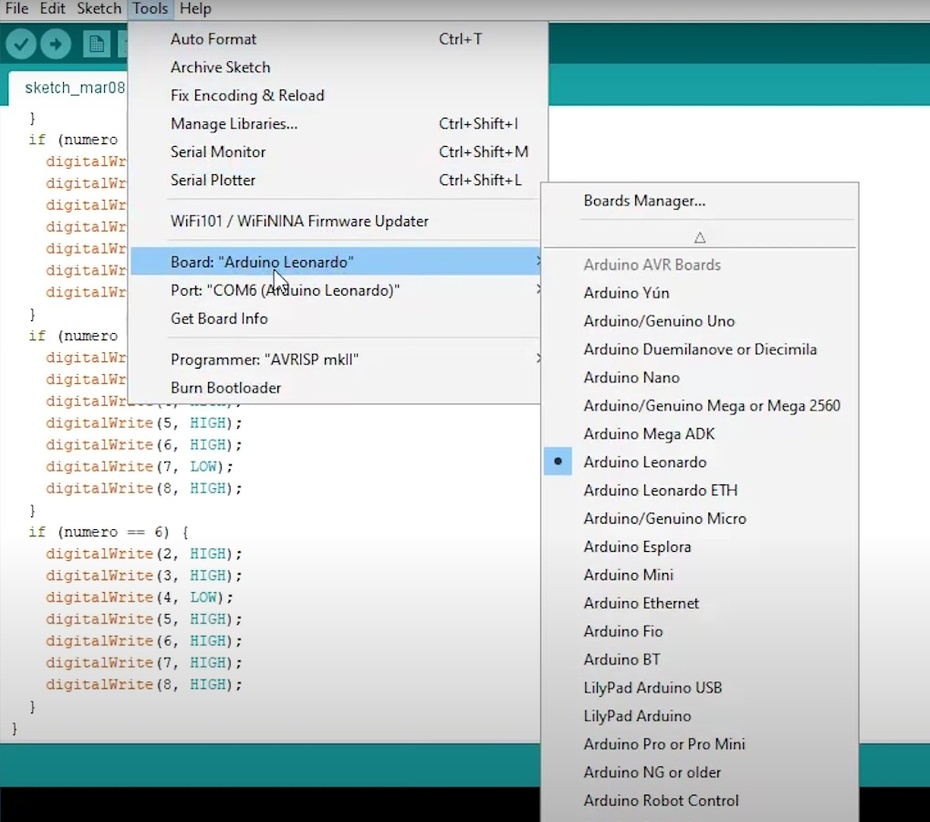Run Auto Format on the sketch
This screenshot has height=822, width=930.
213,39
